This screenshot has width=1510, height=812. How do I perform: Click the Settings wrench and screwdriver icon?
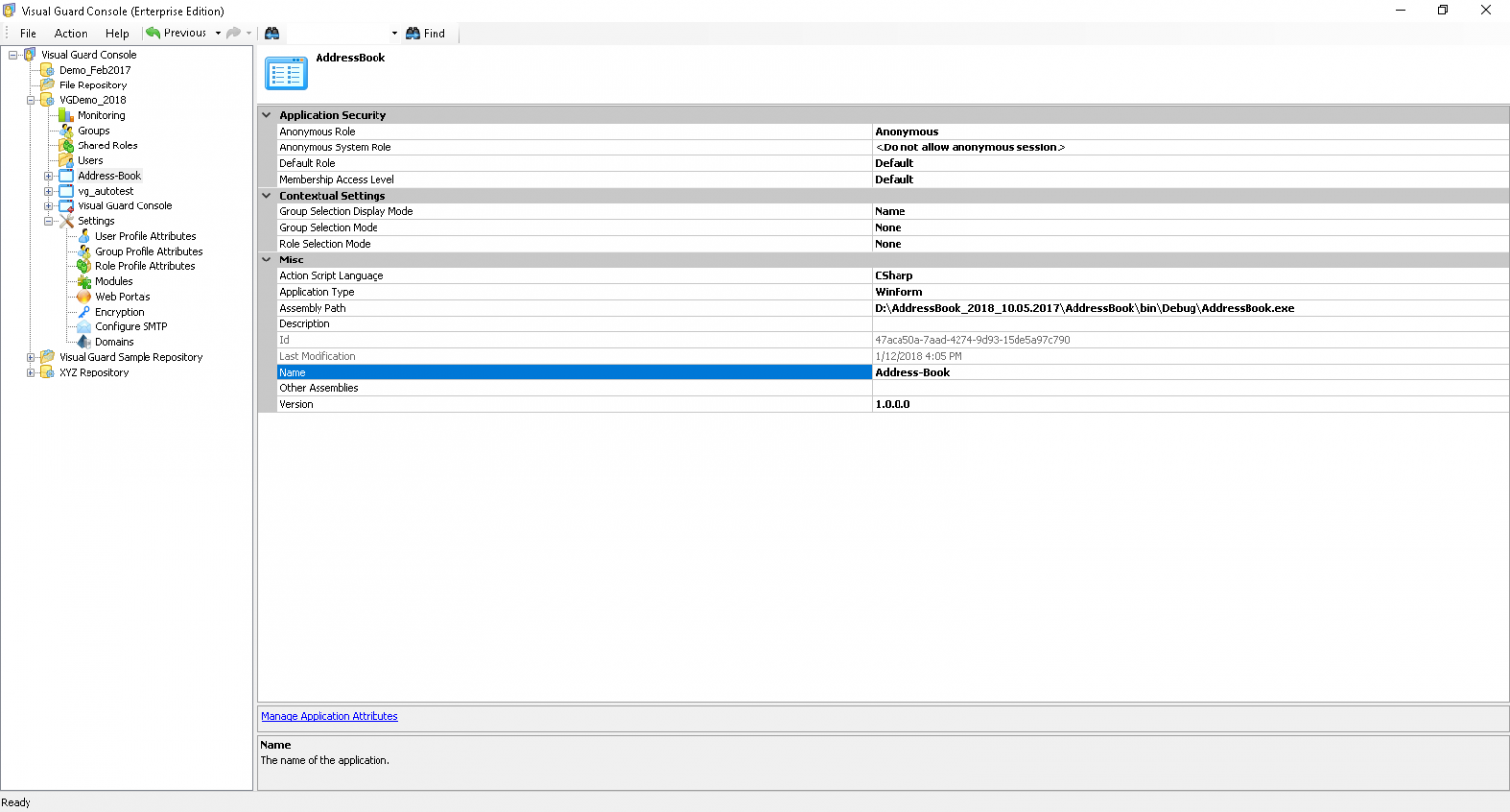(66, 221)
